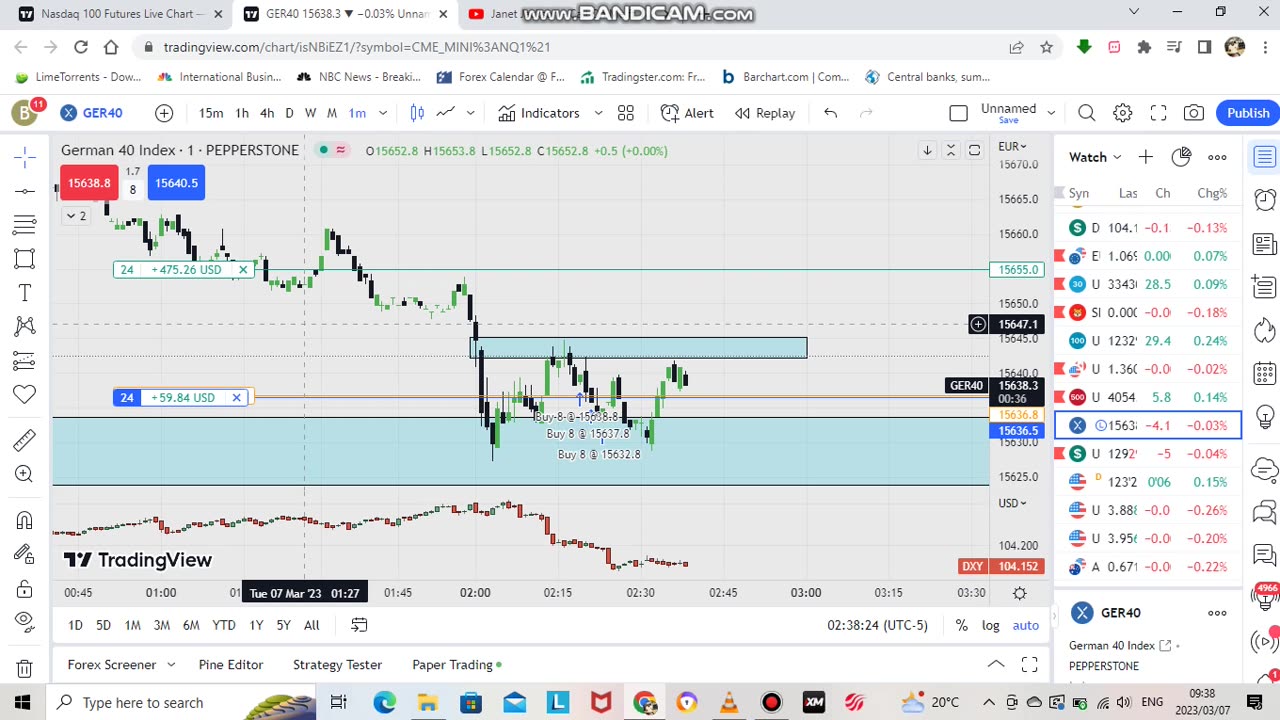Hide all drawings with eye icon
The width and height of the screenshot is (1280, 720).
[x=25, y=622]
